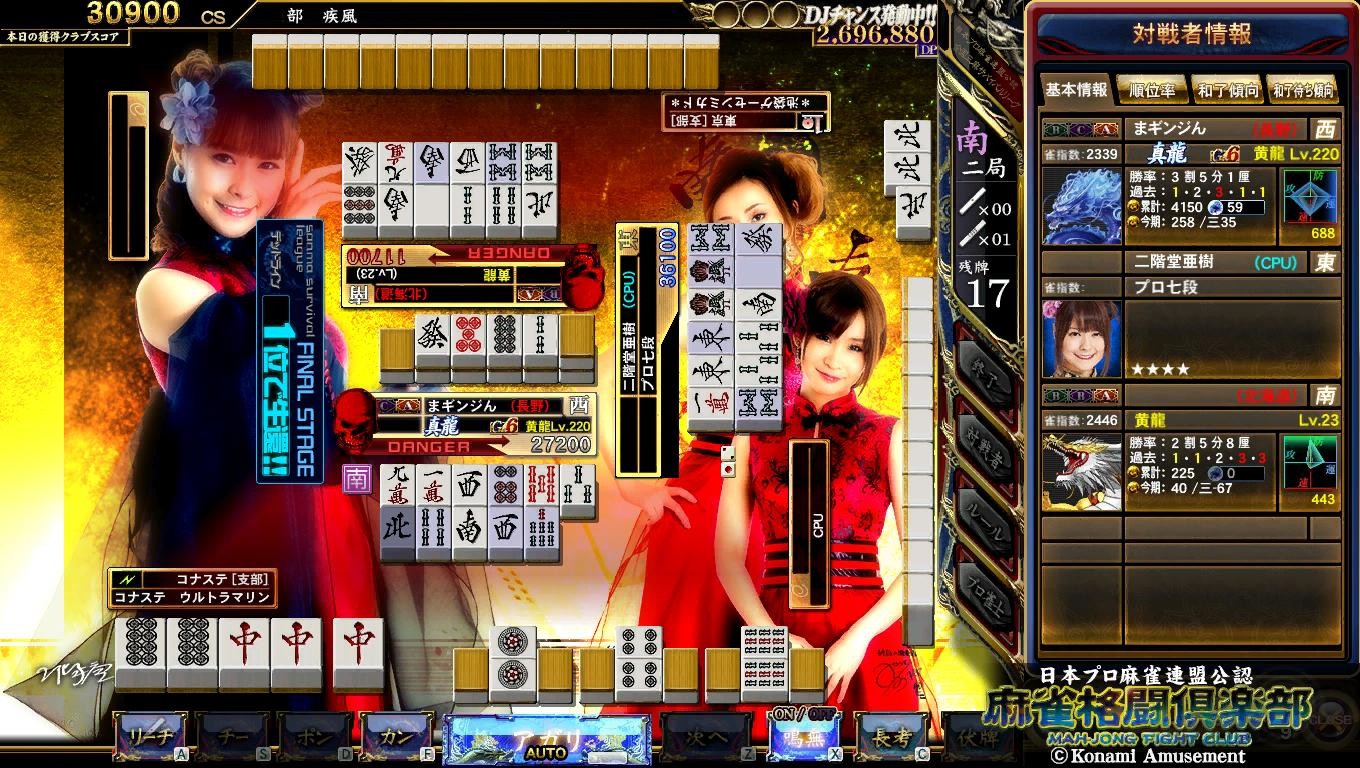The image size is (1360, 768).
Task: Click the プロ七段 rank text
Action: [1164, 288]
